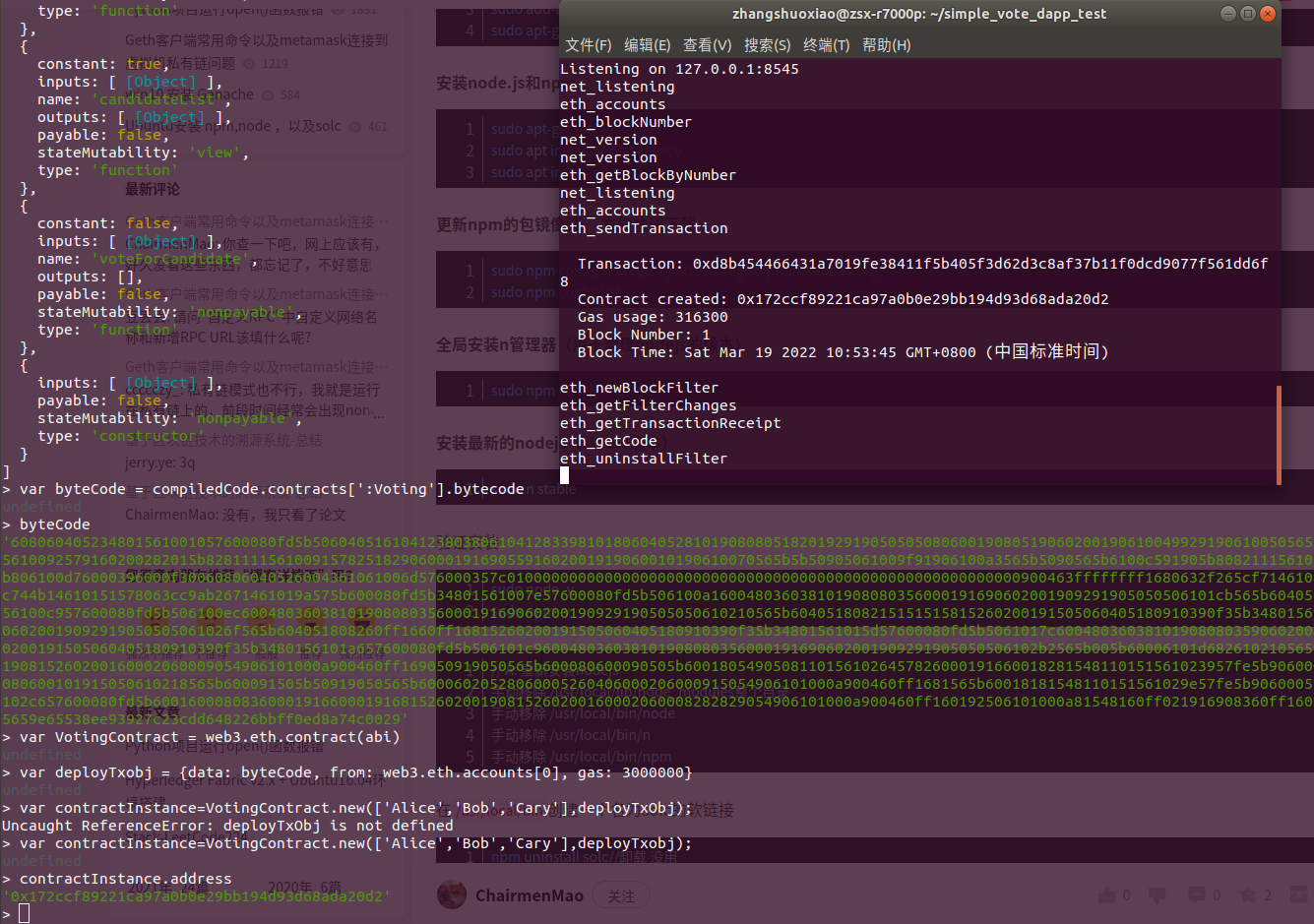1314x924 pixels.
Task: Click the eth_sendTransaction log line
Action: pos(644,228)
